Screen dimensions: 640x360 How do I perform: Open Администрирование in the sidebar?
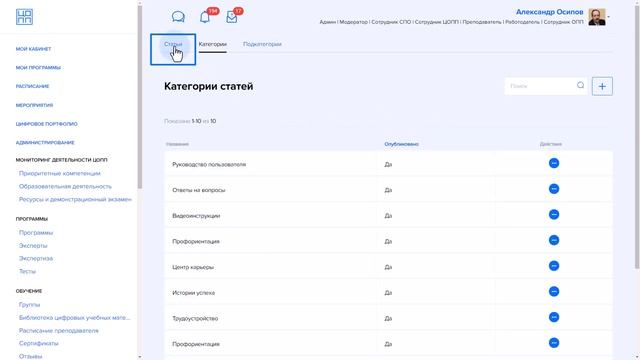(45, 143)
